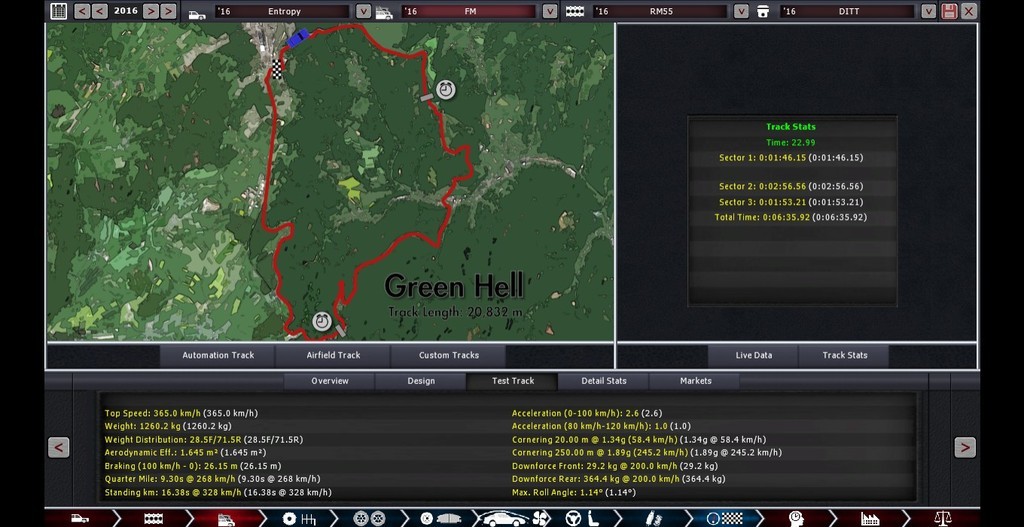1024x527 pixels.
Task: Go to the steering wheel step
Action: [x=574, y=518]
